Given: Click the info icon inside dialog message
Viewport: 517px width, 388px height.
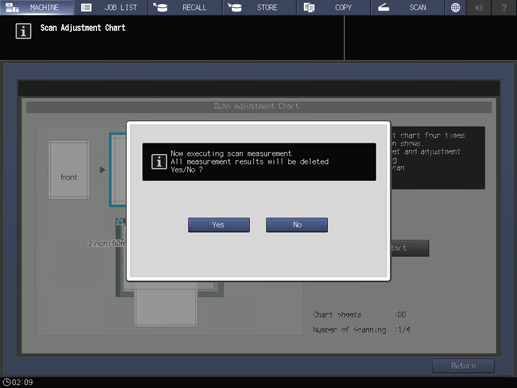Looking at the screenshot, I should point(159,162).
